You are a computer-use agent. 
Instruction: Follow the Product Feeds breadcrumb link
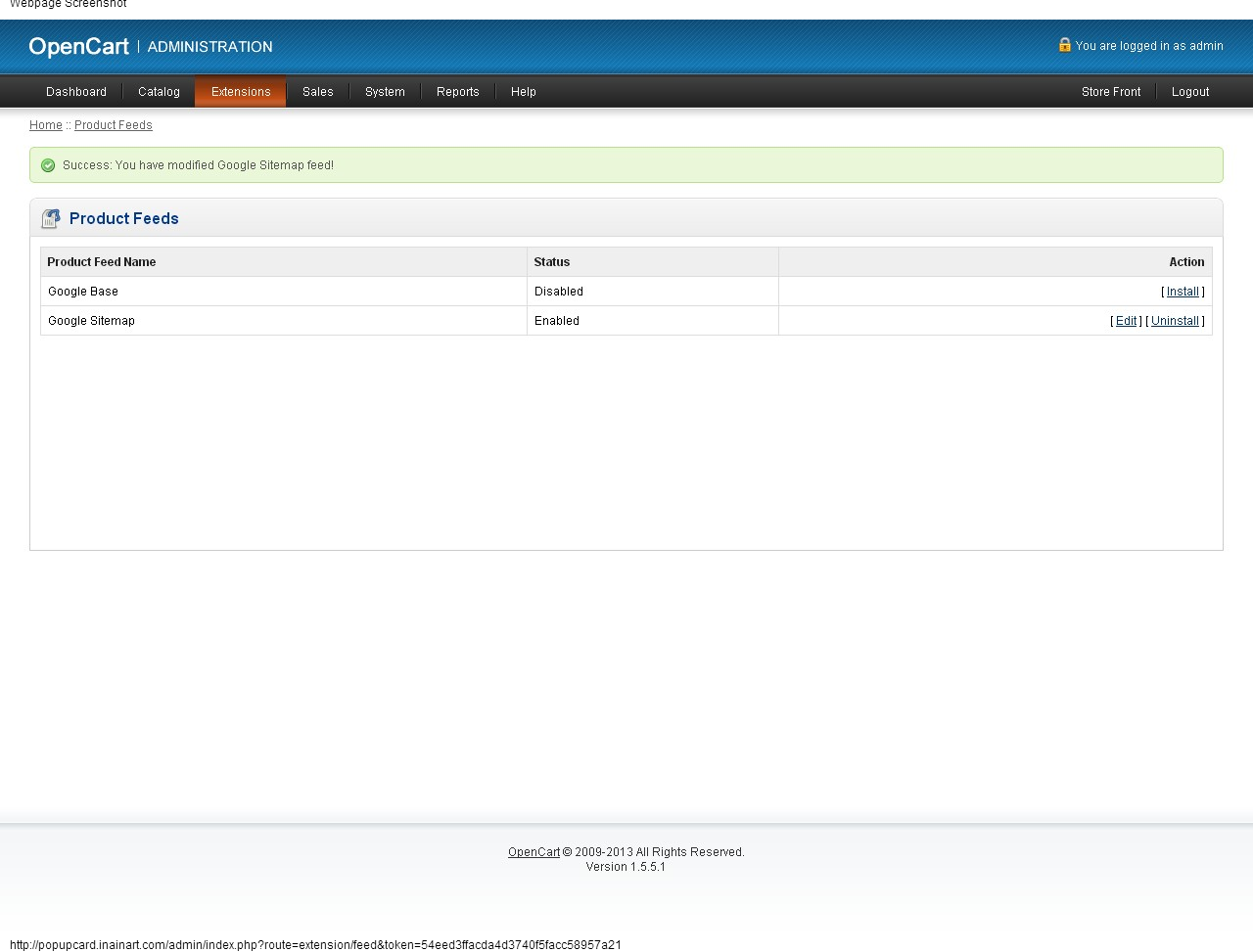point(114,125)
